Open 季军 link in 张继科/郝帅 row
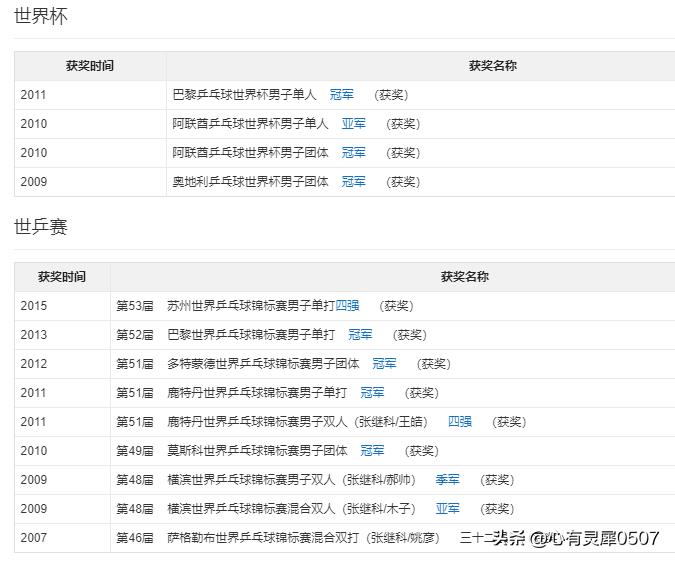The width and height of the screenshot is (675, 562). (447, 480)
